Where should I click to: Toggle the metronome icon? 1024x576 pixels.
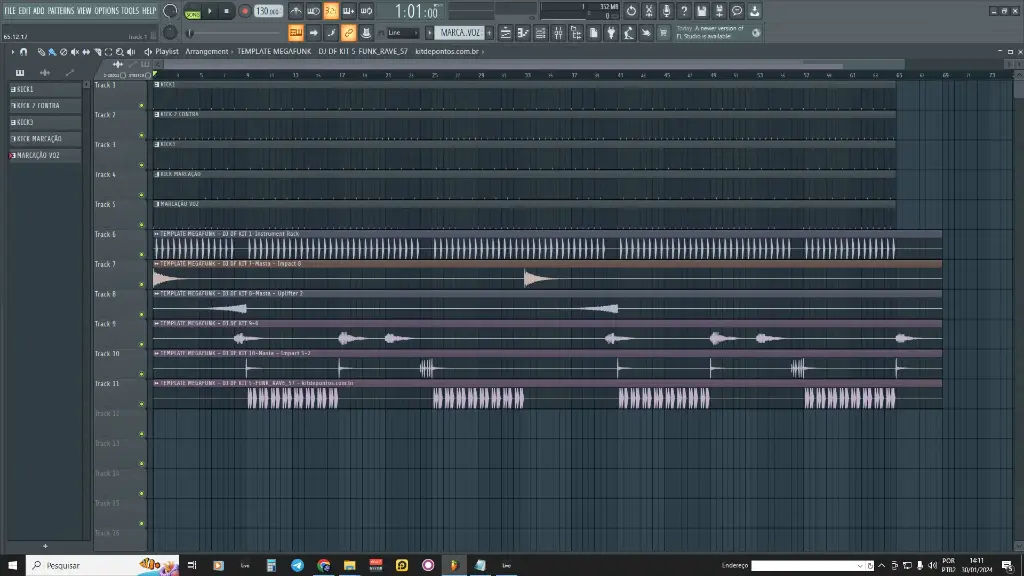click(295, 11)
